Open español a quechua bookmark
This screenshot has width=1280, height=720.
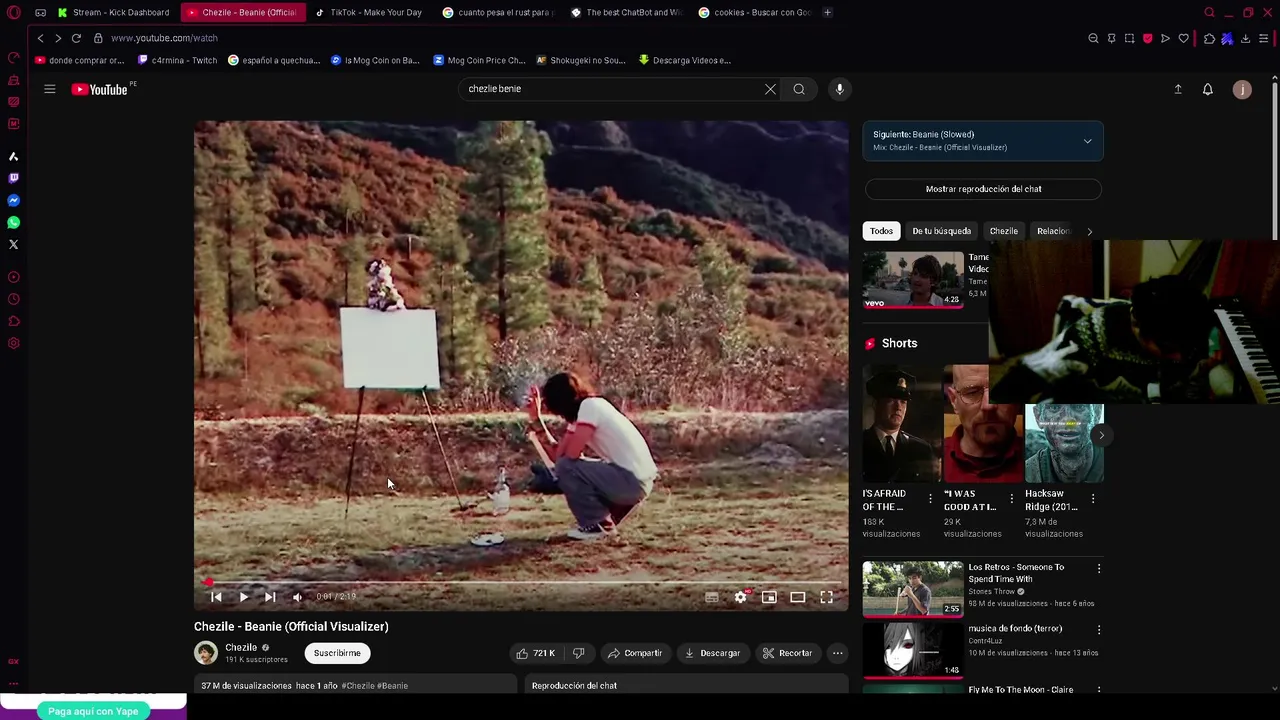click(x=274, y=60)
